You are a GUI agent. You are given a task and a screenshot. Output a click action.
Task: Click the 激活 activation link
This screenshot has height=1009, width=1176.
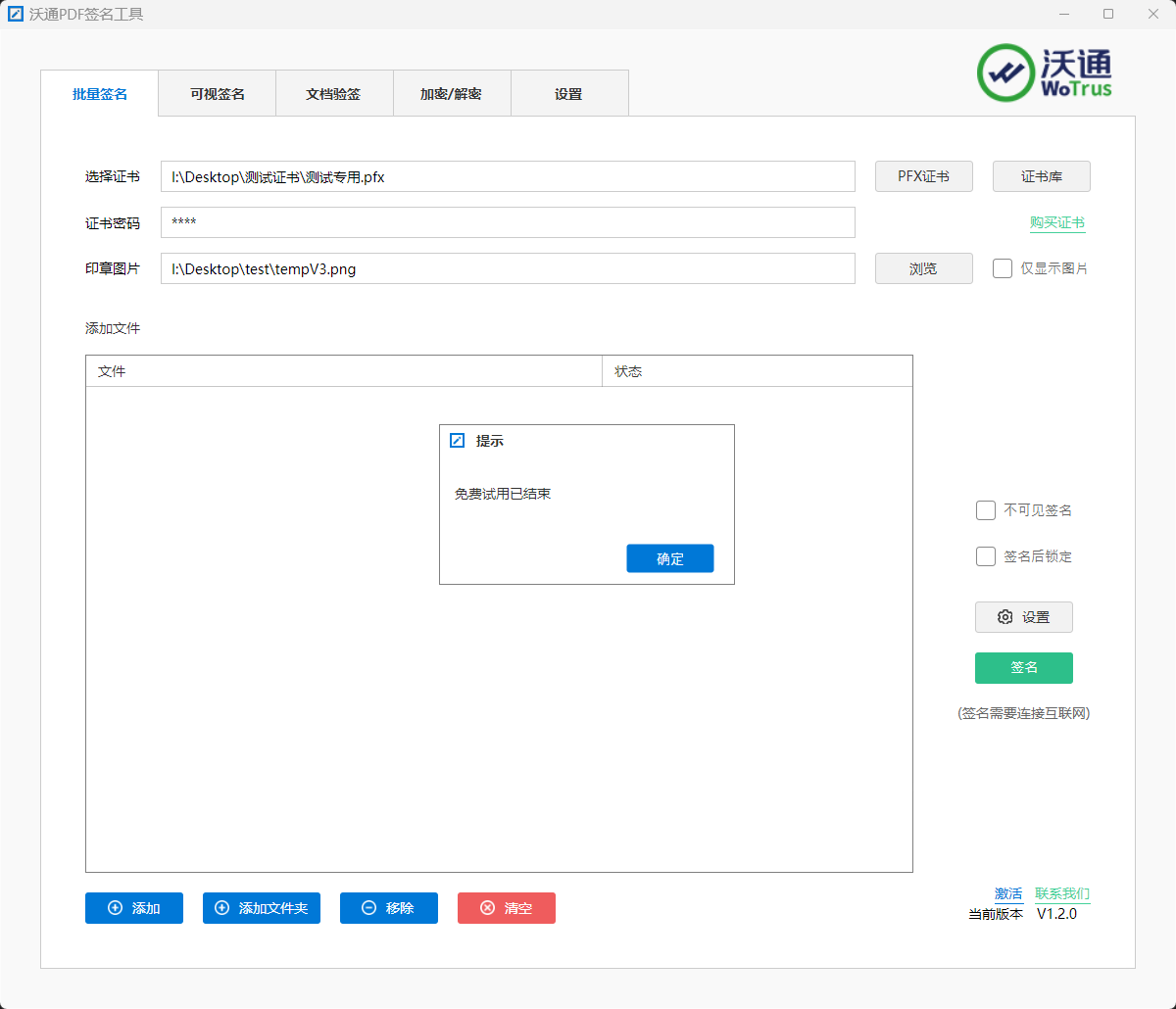[1007, 893]
